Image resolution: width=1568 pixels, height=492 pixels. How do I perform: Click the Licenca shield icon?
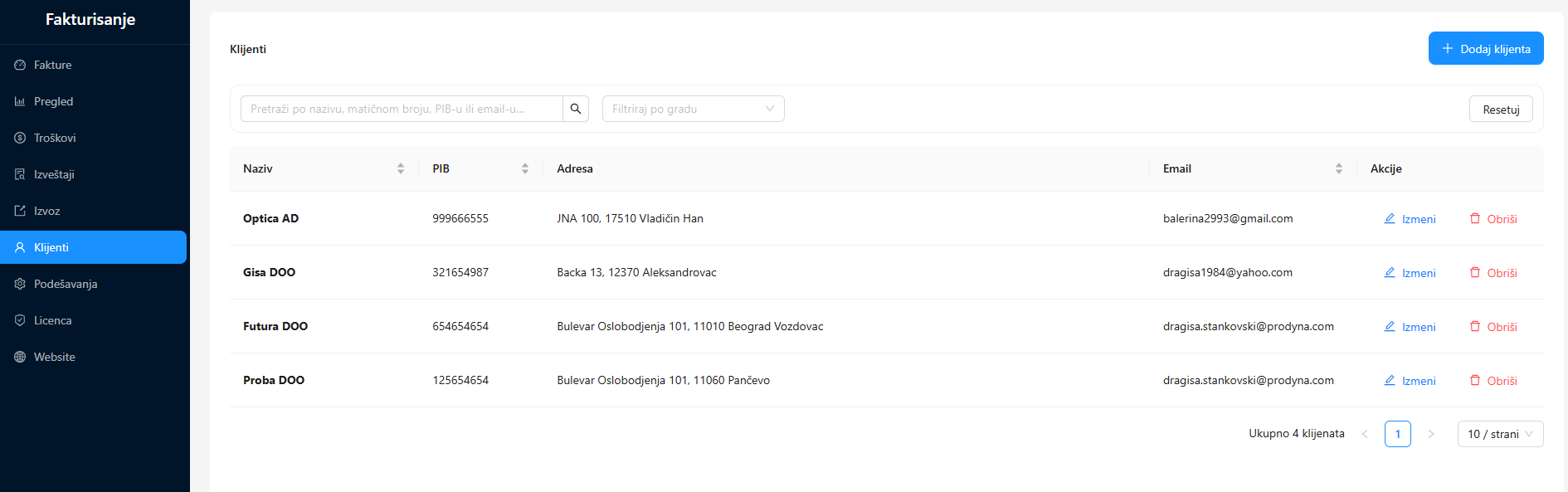point(20,320)
